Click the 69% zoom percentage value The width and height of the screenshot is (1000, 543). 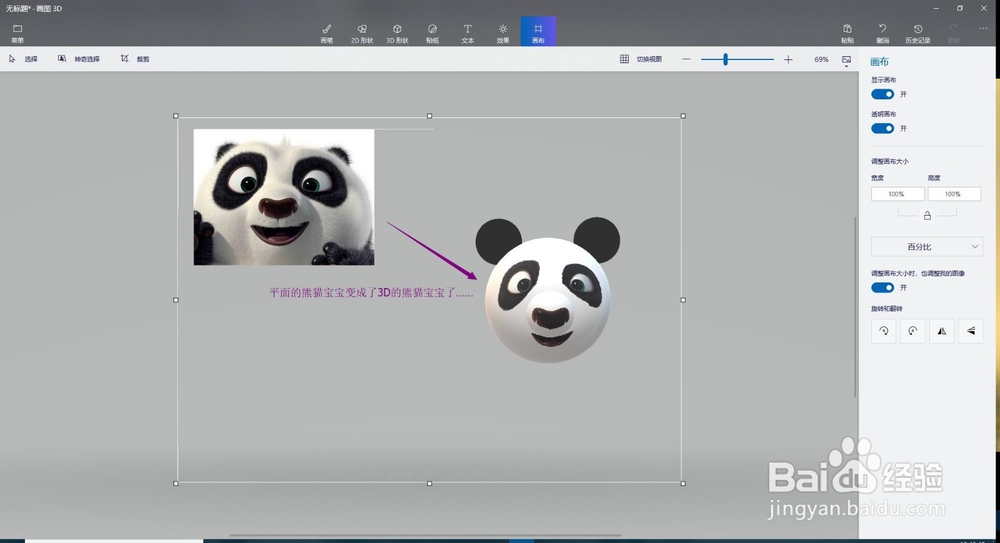821,59
